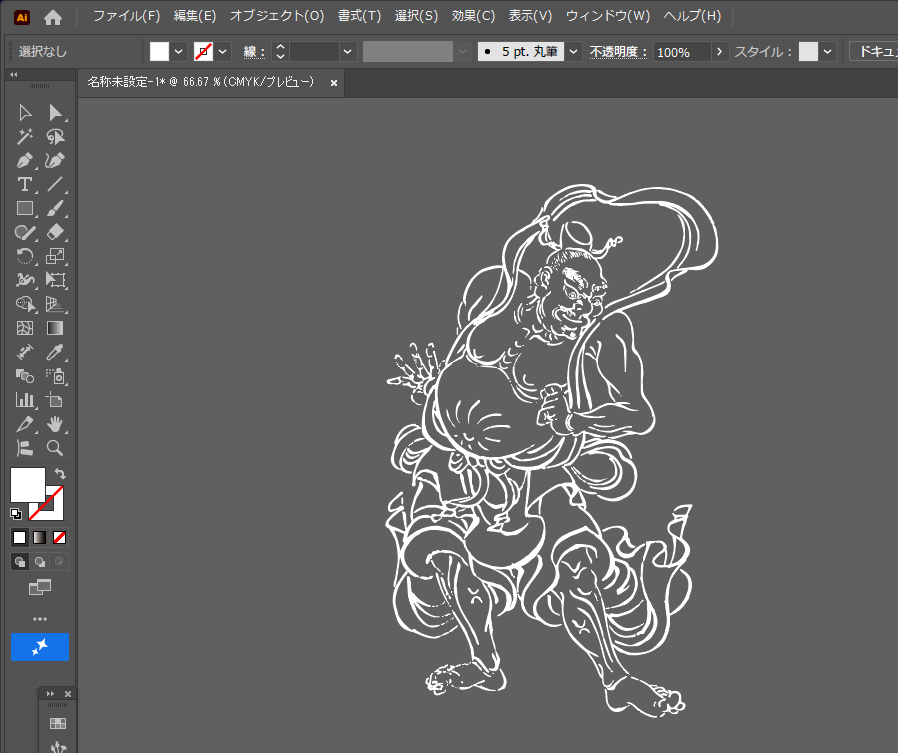Screen dimensions: 898x753
Task: Activate the Hand tool
Action: (56, 424)
